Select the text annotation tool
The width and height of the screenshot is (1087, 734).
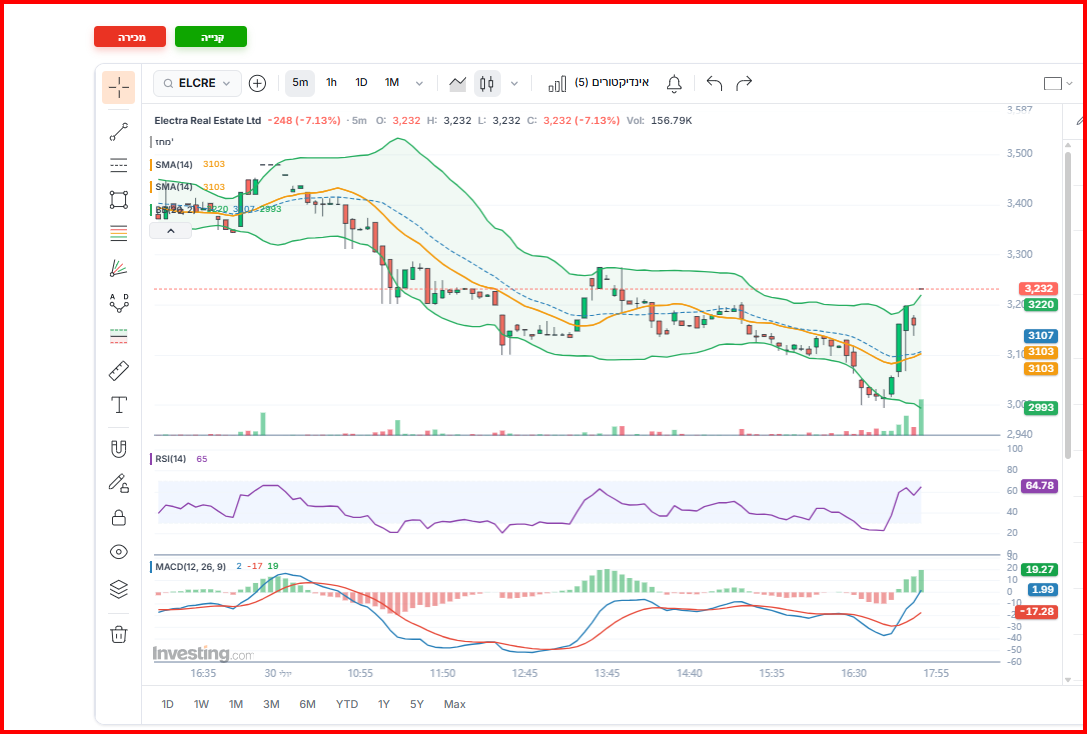point(119,405)
